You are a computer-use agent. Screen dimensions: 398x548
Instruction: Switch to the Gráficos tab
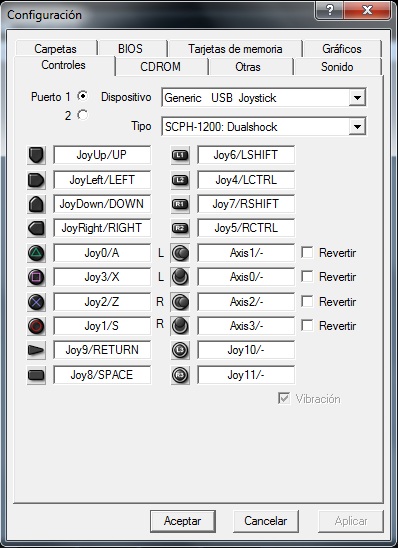[x=342, y=49]
